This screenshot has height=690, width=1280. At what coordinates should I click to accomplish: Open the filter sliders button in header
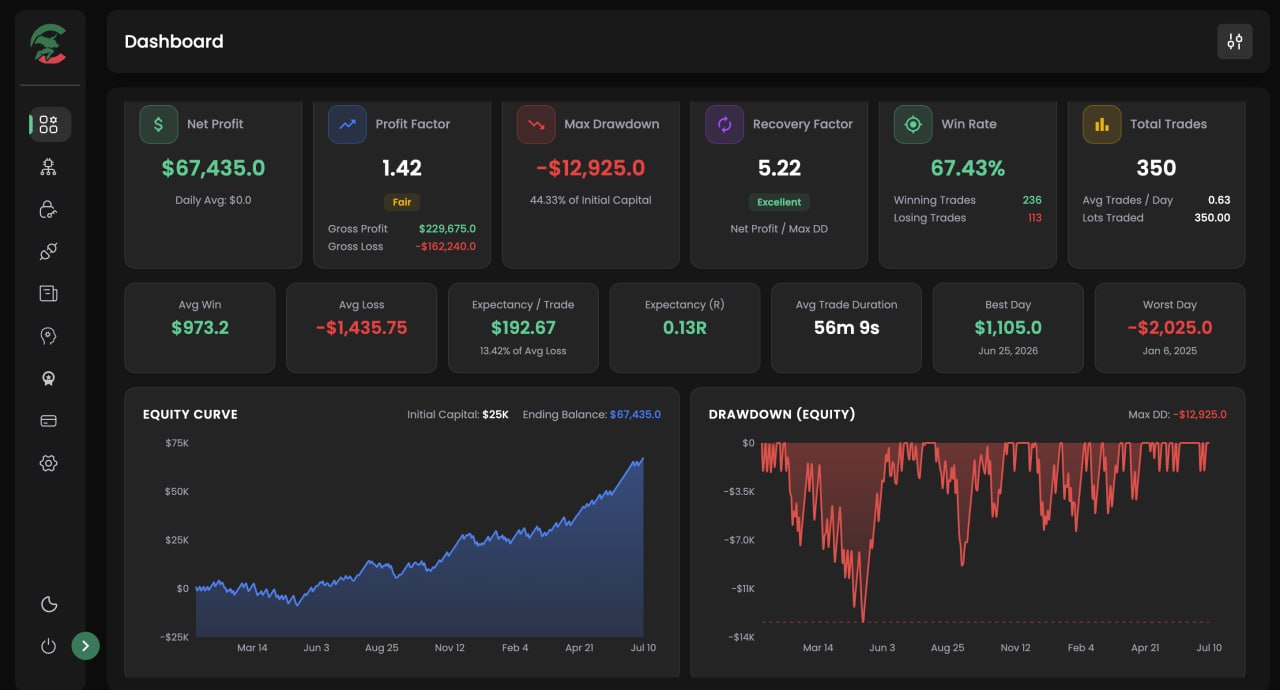pyautogui.click(x=1235, y=42)
